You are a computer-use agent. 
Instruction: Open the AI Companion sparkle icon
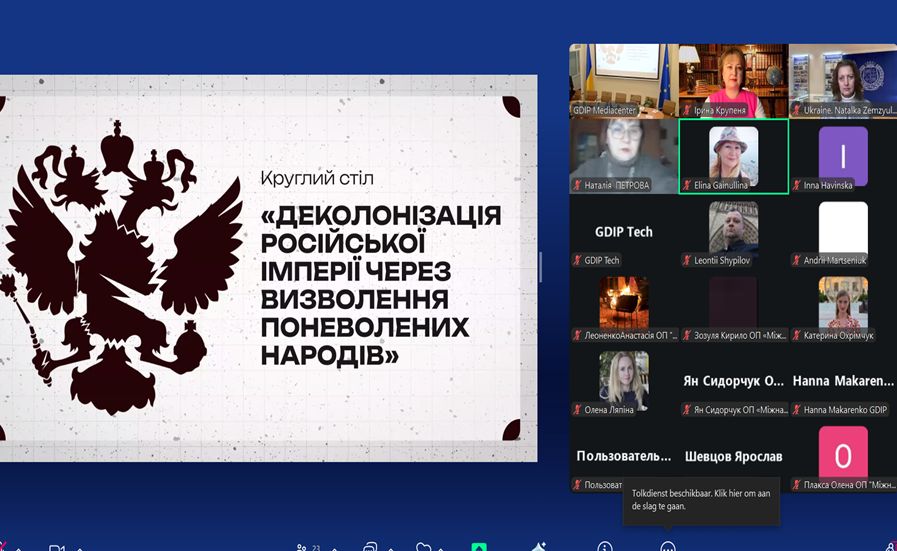(x=540, y=547)
